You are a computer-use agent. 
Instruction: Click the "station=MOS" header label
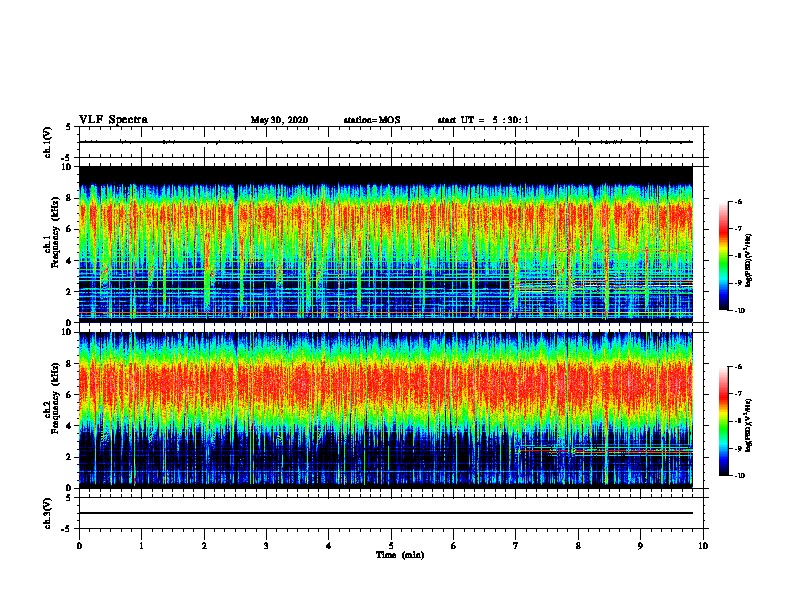372,120
